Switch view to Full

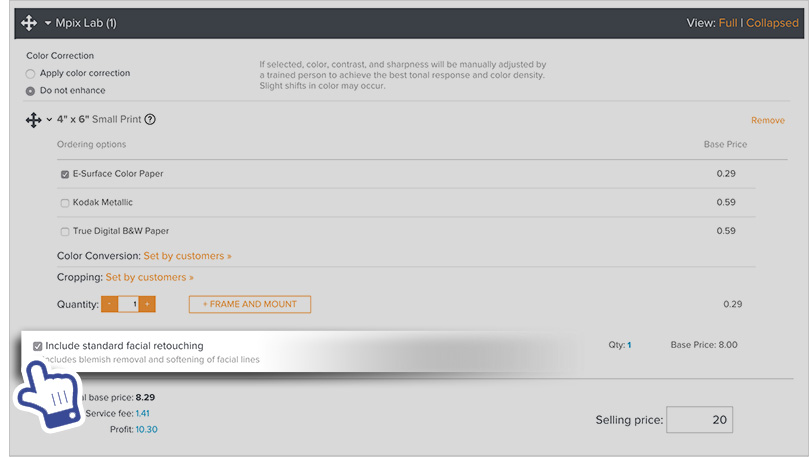(x=727, y=23)
